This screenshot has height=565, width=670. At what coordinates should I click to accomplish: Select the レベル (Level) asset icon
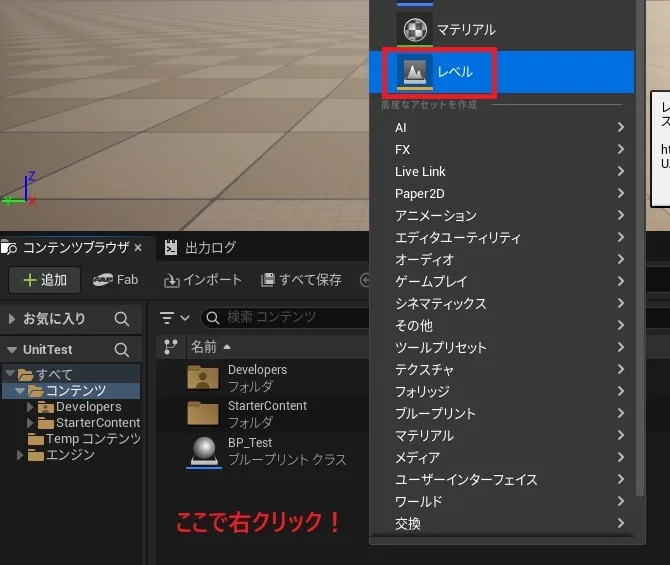pos(414,72)
